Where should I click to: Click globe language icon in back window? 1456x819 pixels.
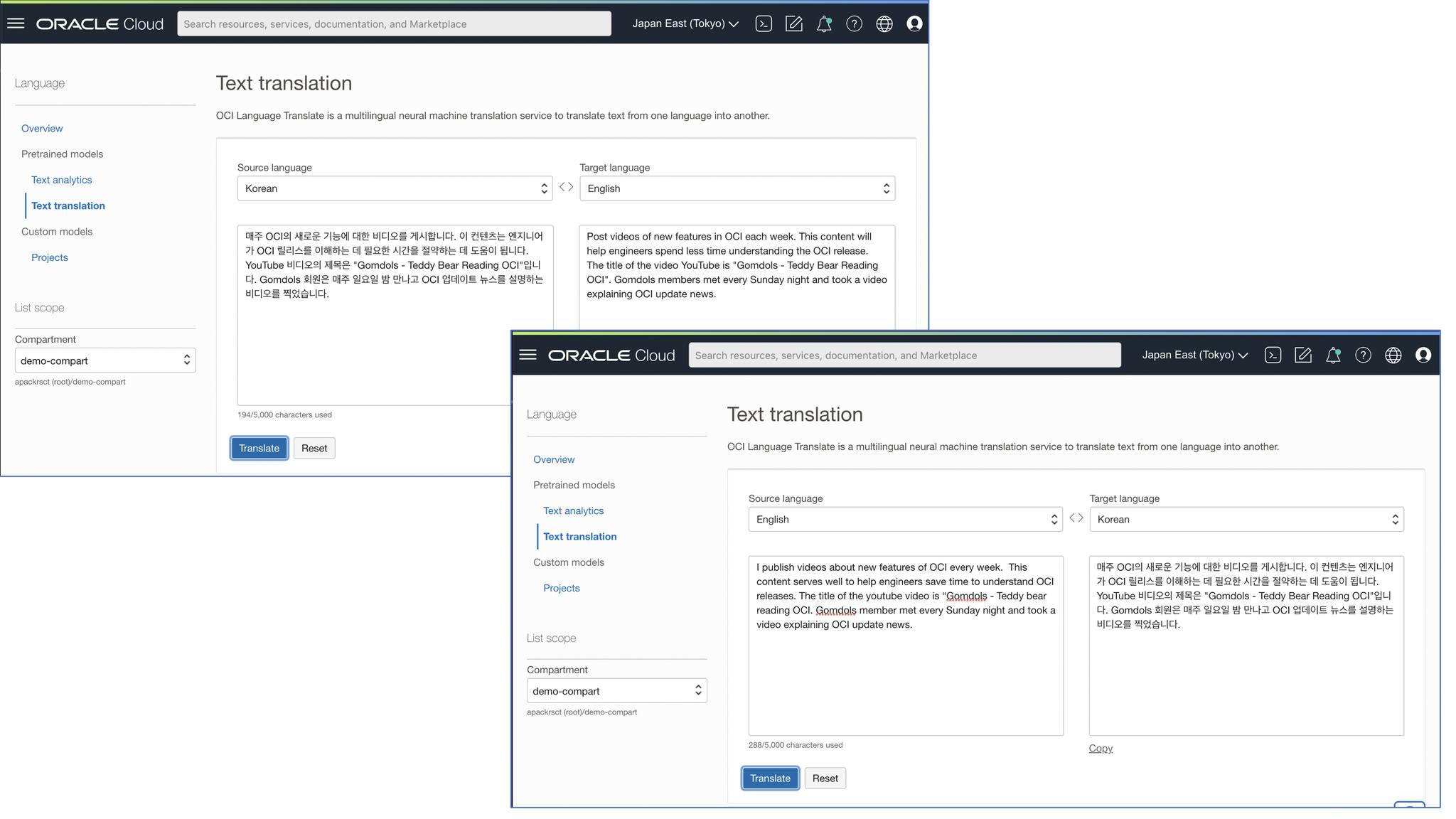tap(884, 23)
